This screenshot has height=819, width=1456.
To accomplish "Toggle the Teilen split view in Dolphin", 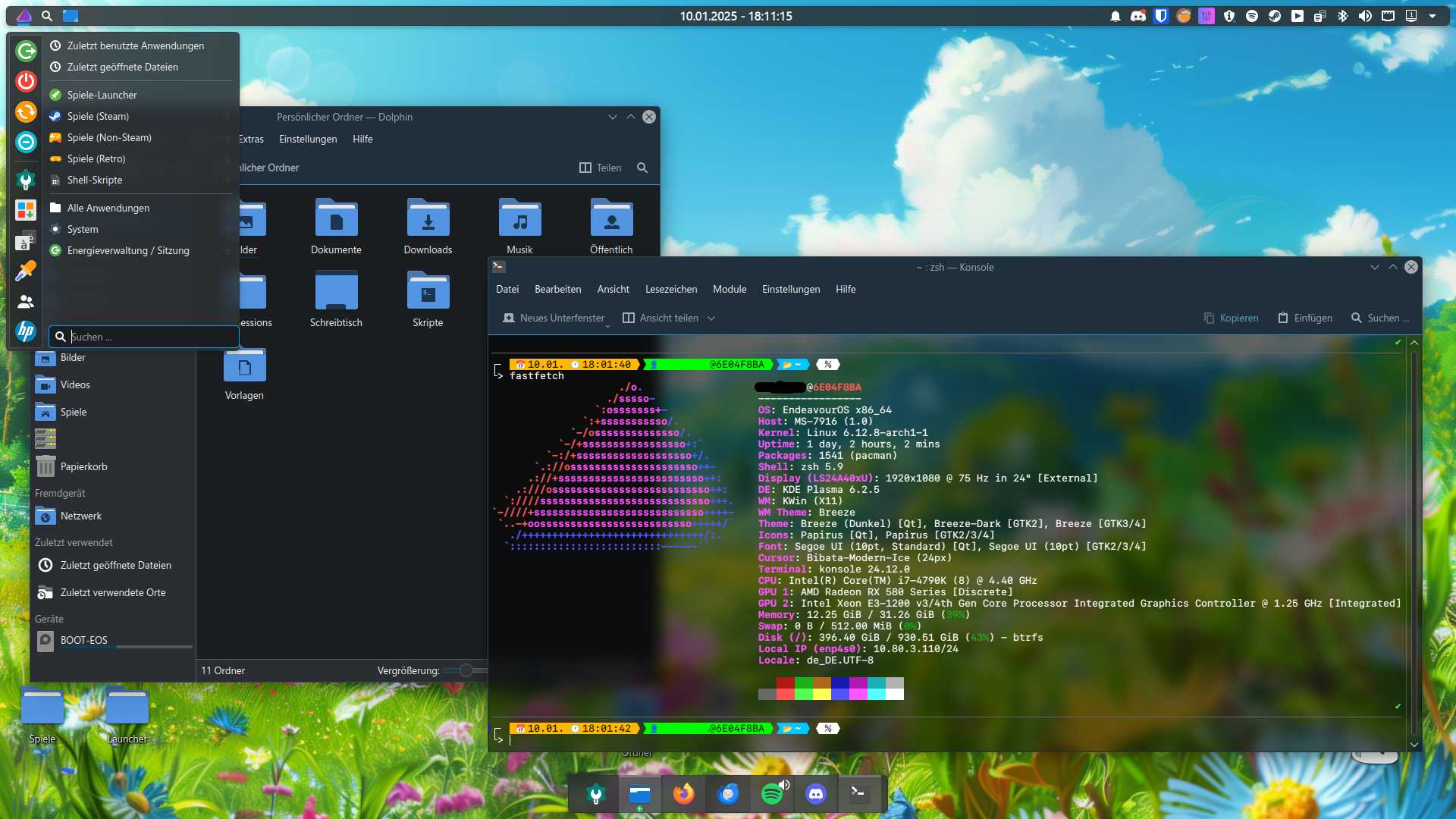I will point(600,168).
